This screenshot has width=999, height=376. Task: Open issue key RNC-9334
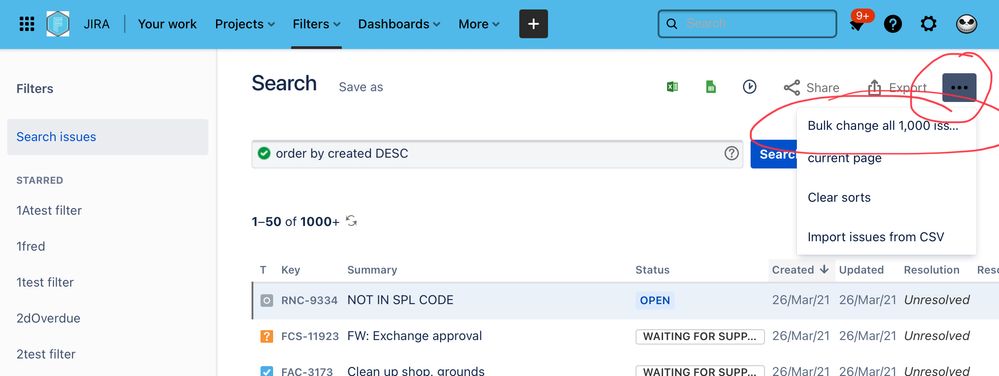[310, 300]
